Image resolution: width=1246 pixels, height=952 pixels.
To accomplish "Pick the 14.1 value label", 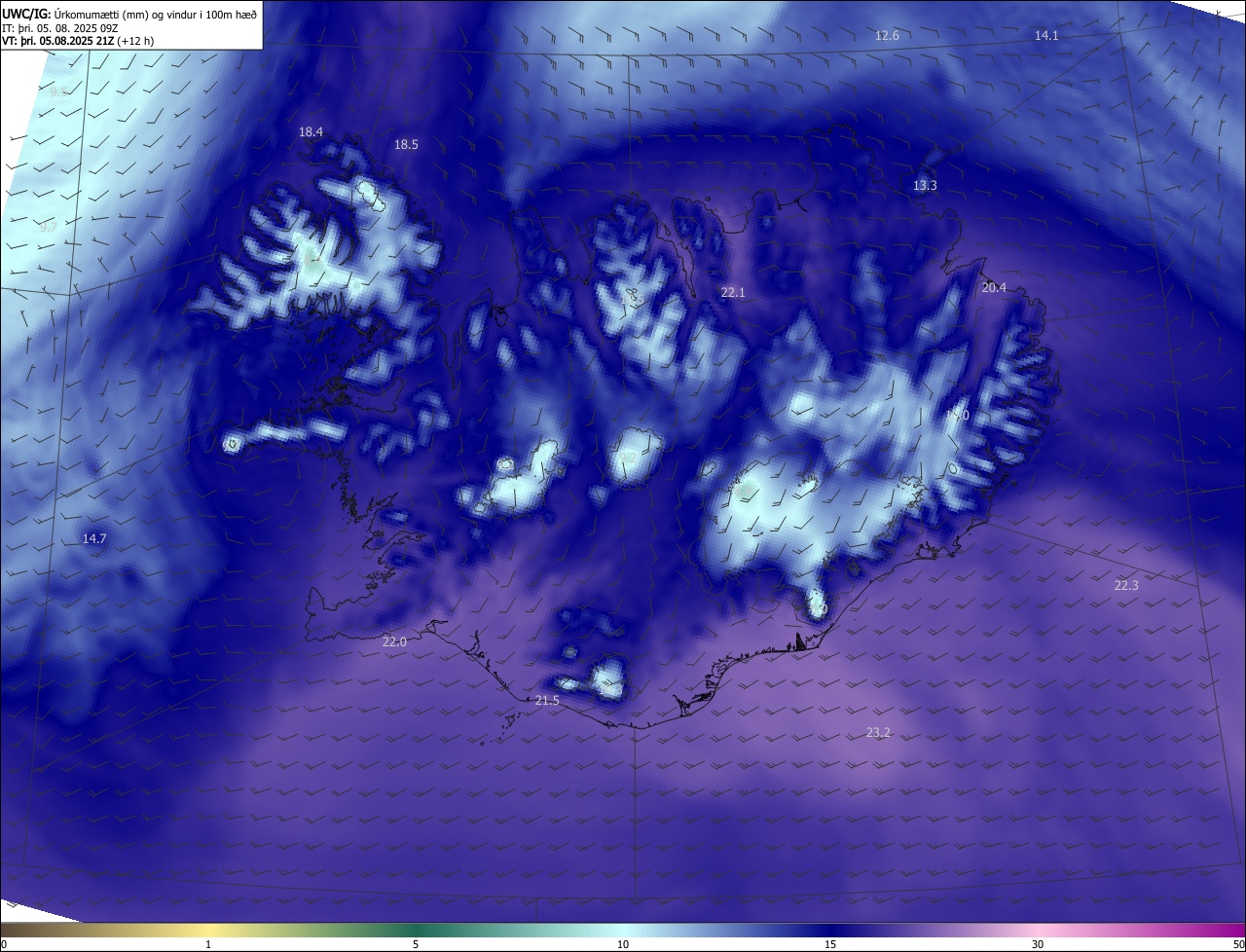I will [1046, 35].
